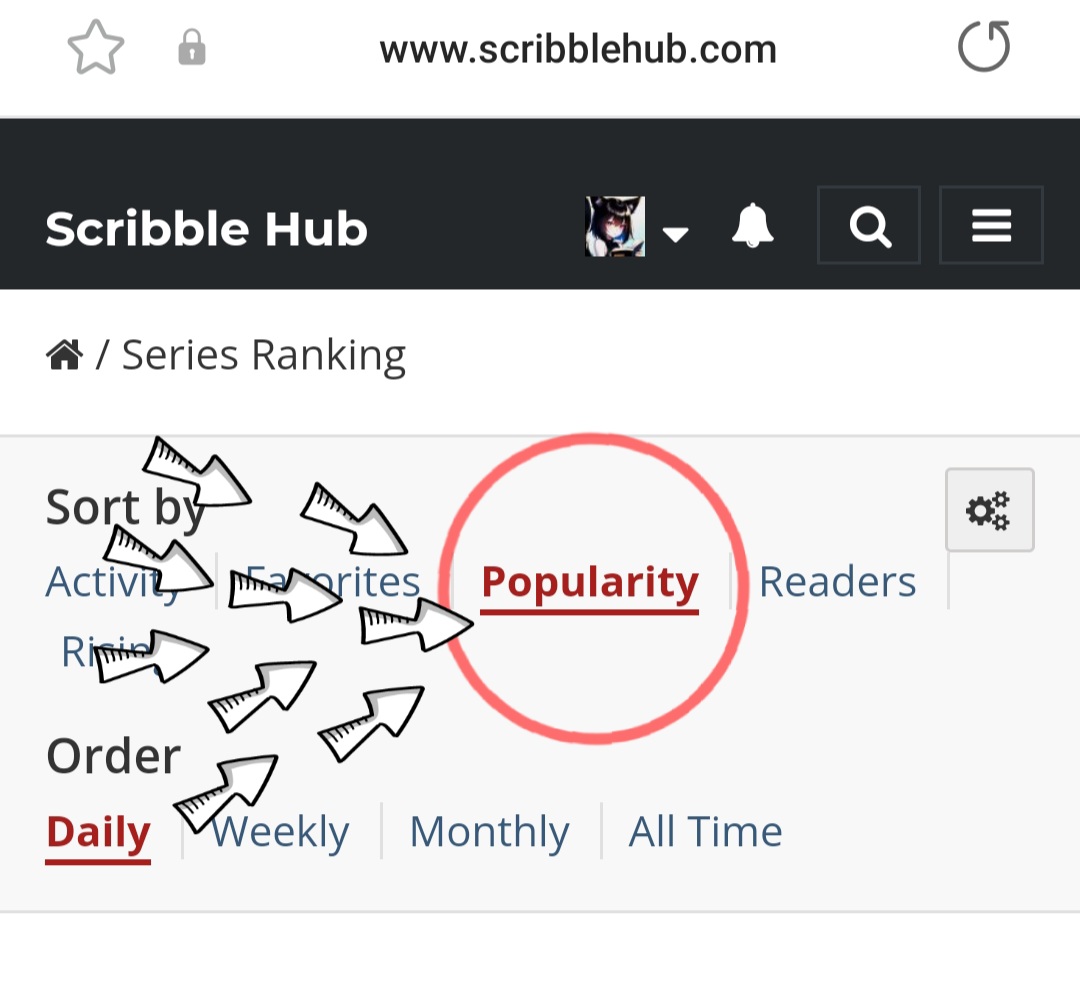1080x996 pixels.
Task: Select the Popularity sort option
Action: [589, 582]
